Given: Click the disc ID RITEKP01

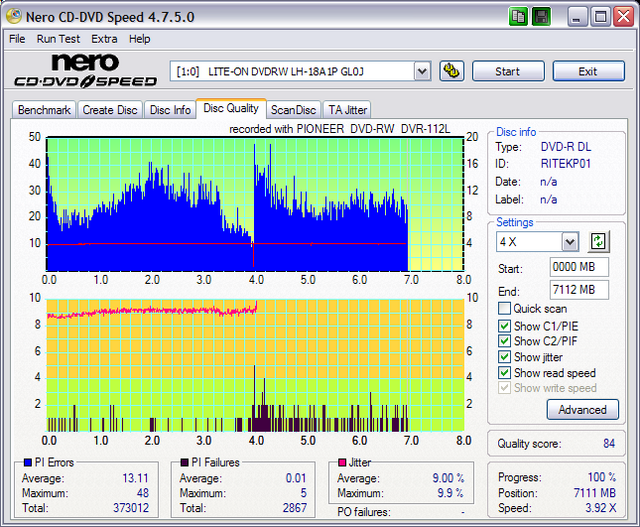Looking at the screenshot, I should coord(566,164).
